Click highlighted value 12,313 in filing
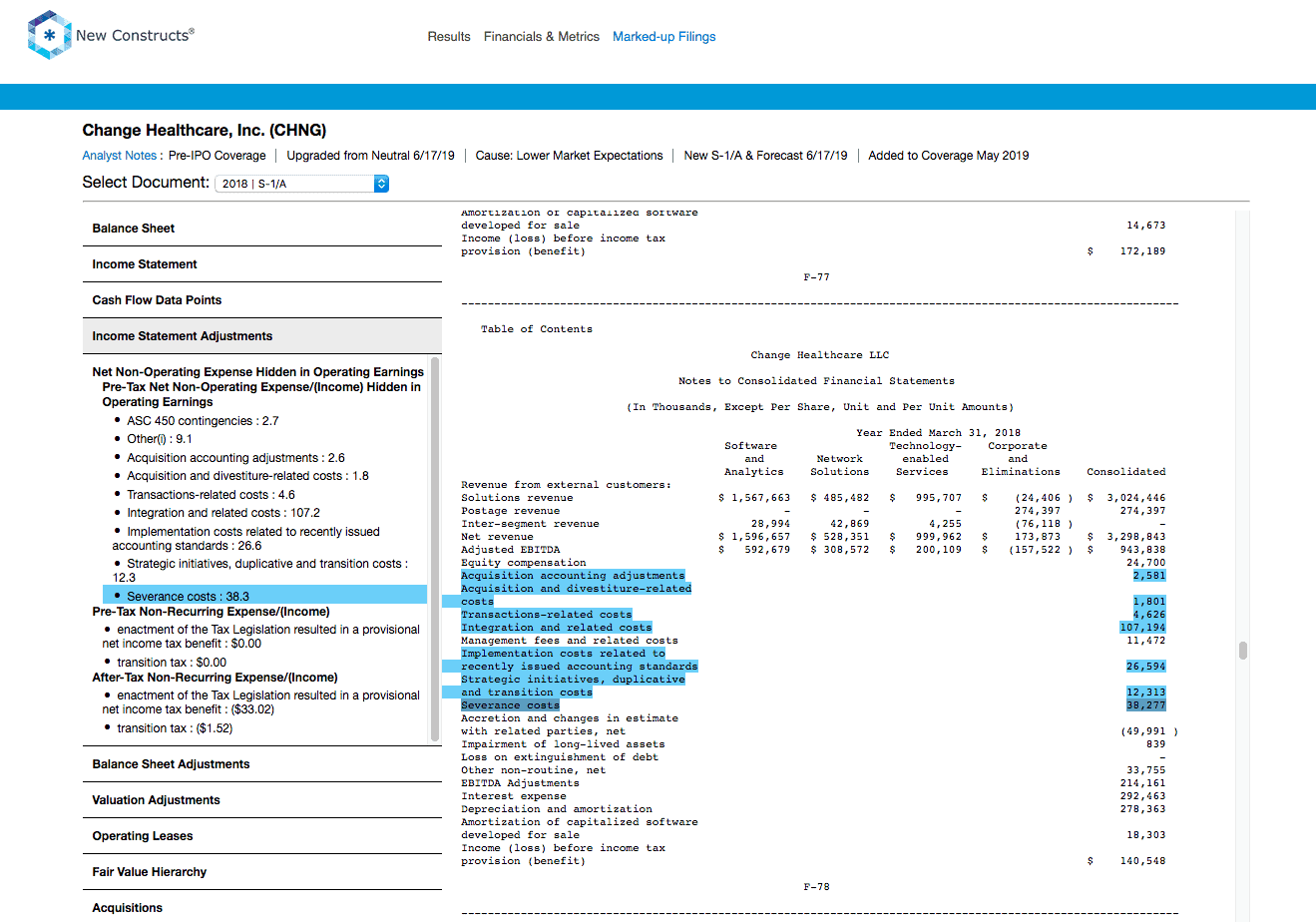Viewport: 1316px width, 922px height. [1145, 692]
